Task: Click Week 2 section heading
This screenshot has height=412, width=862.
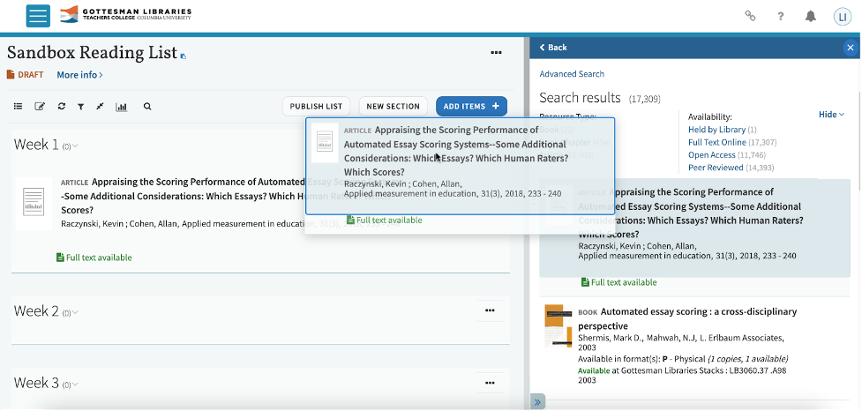Action: tap(36, 311)
